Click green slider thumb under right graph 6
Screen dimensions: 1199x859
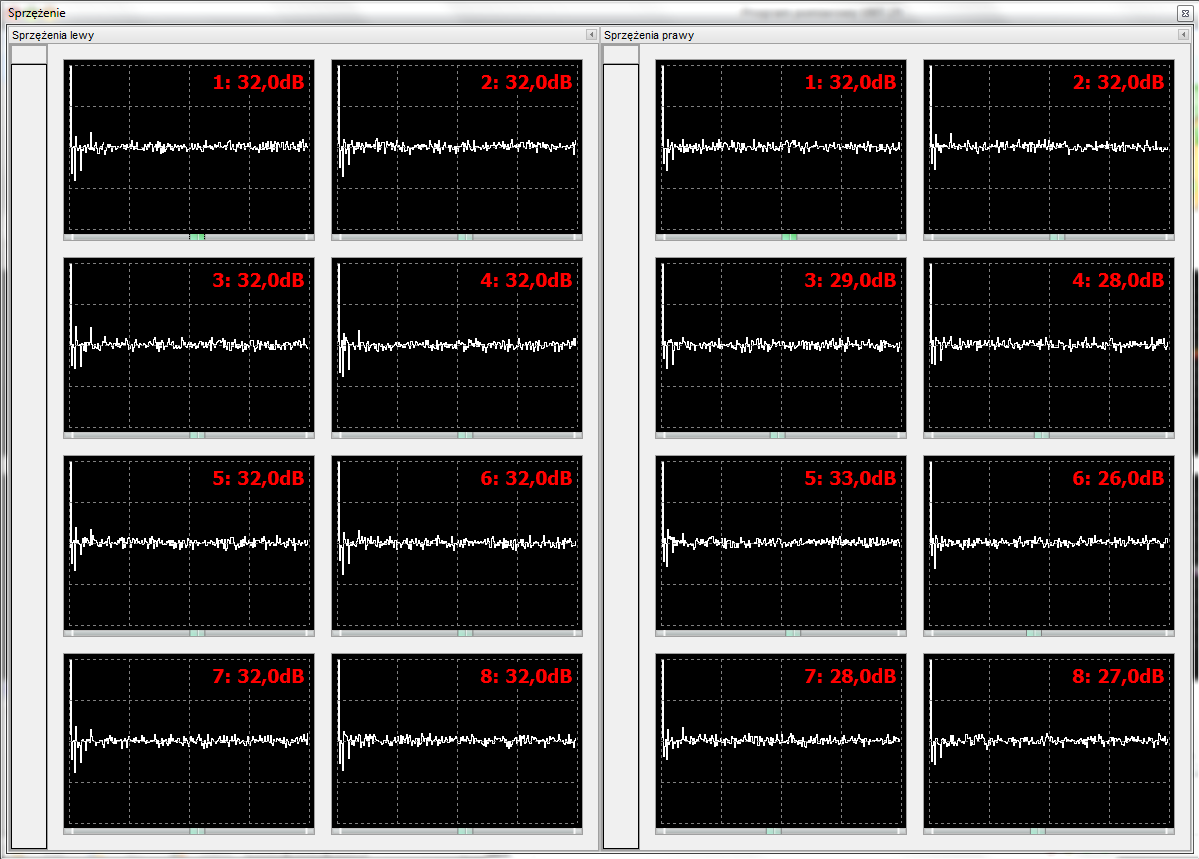1034,633
